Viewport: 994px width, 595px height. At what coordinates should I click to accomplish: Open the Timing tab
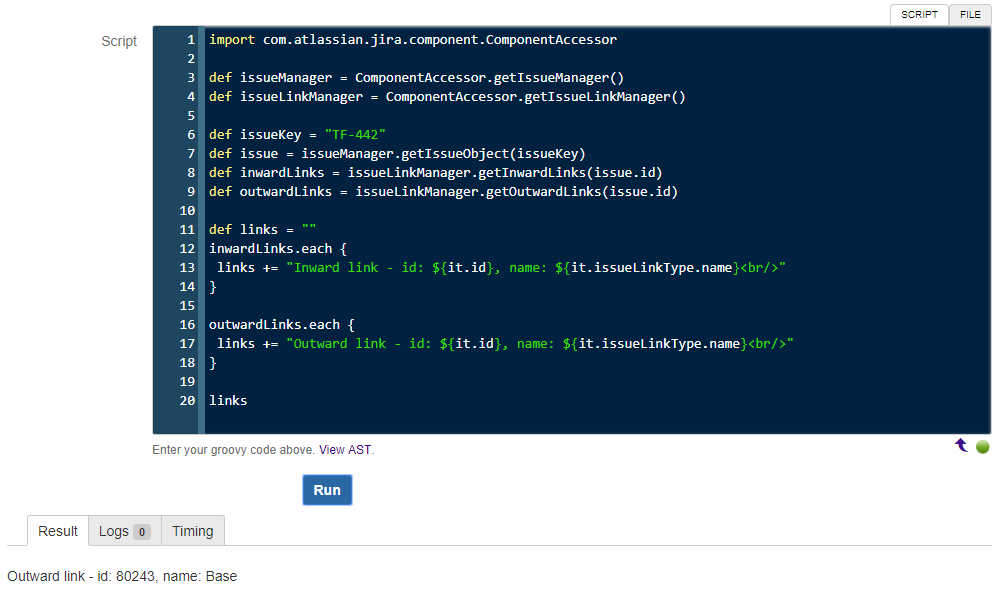tap(193, 531)
